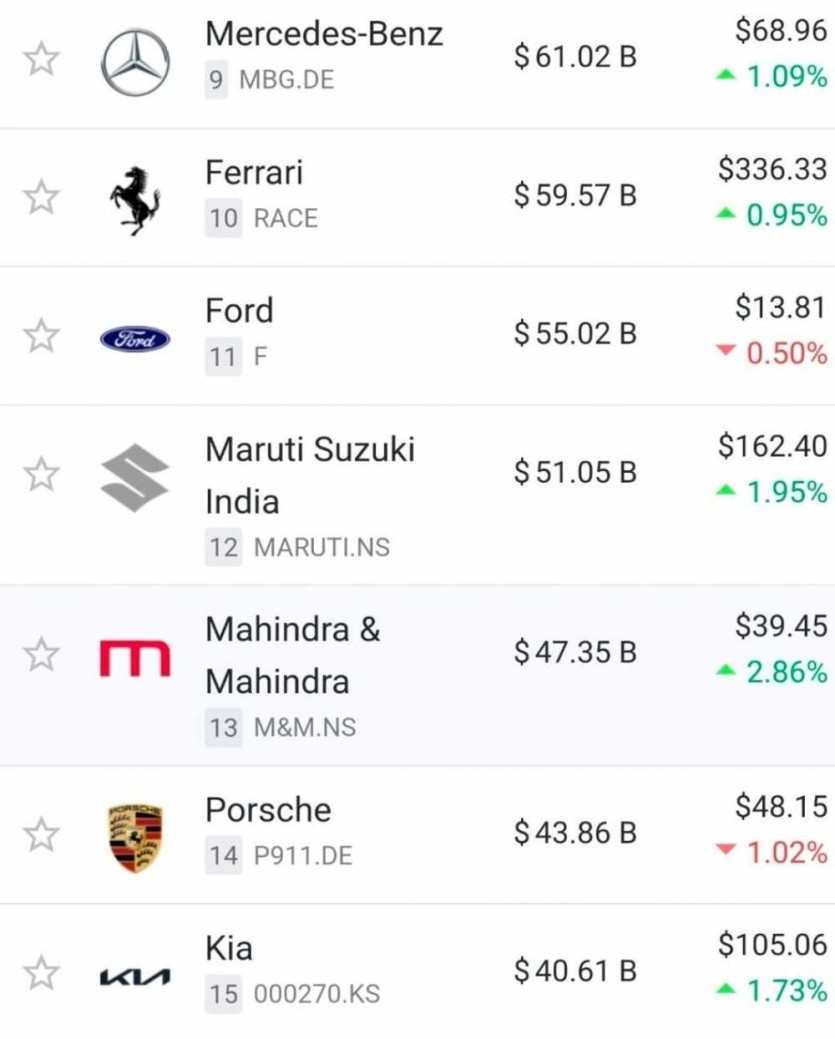
Task: Click the Maruti Suzuki logo
Action: click(135, 478)
